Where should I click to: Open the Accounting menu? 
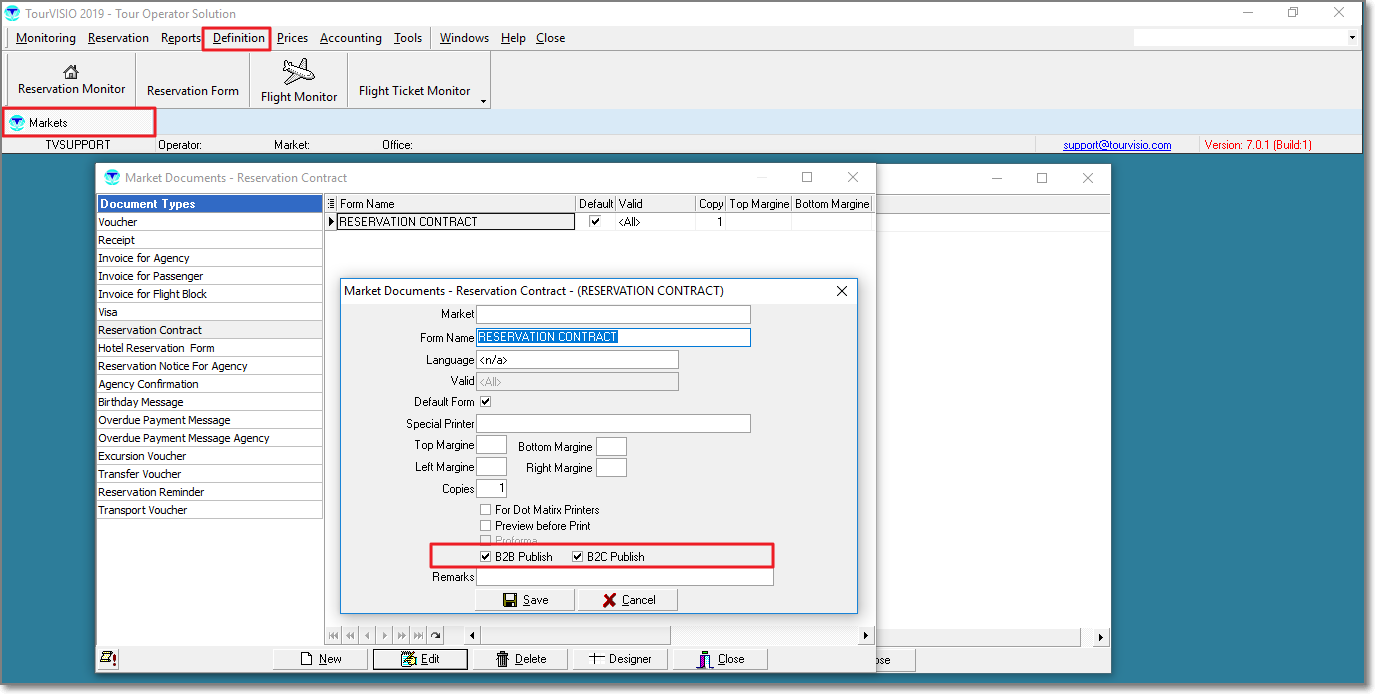coord(350,38)
